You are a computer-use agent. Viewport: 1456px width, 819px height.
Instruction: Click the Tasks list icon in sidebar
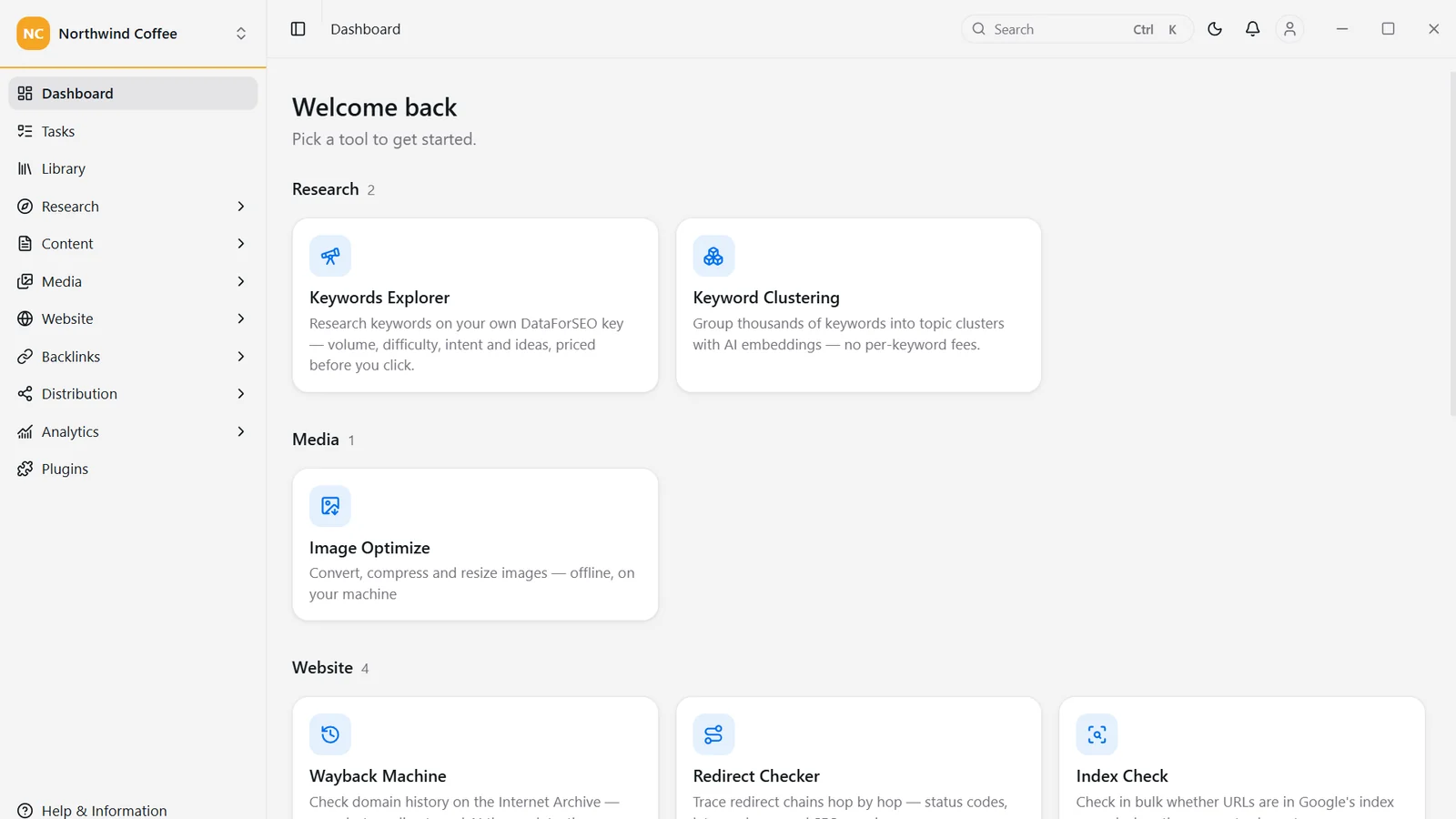point(25,131)
